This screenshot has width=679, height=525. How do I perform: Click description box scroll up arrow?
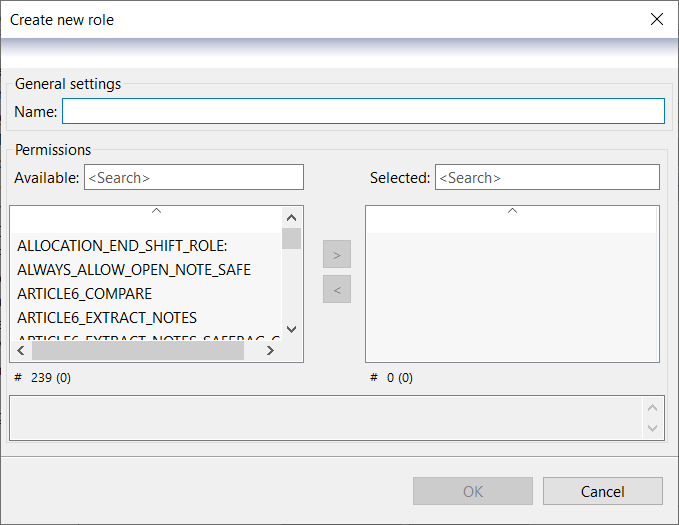click(653, 407)
